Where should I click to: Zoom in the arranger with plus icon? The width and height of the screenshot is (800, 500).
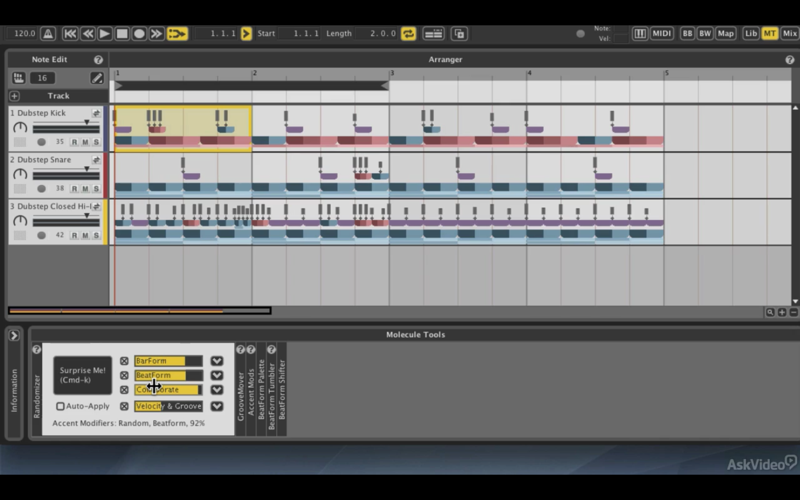pos(782,312)
